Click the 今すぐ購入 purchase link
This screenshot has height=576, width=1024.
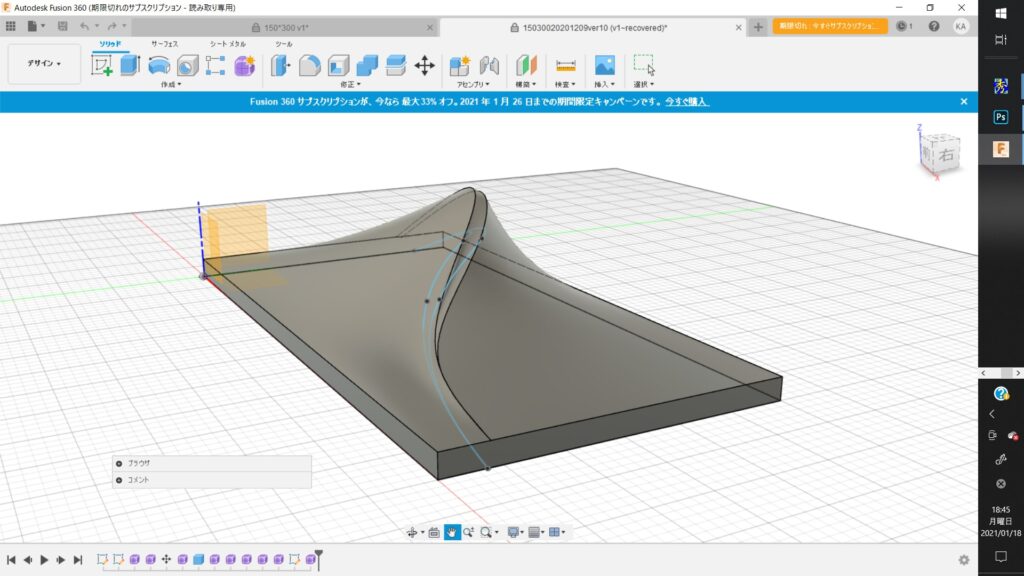[x=688, y=102]
